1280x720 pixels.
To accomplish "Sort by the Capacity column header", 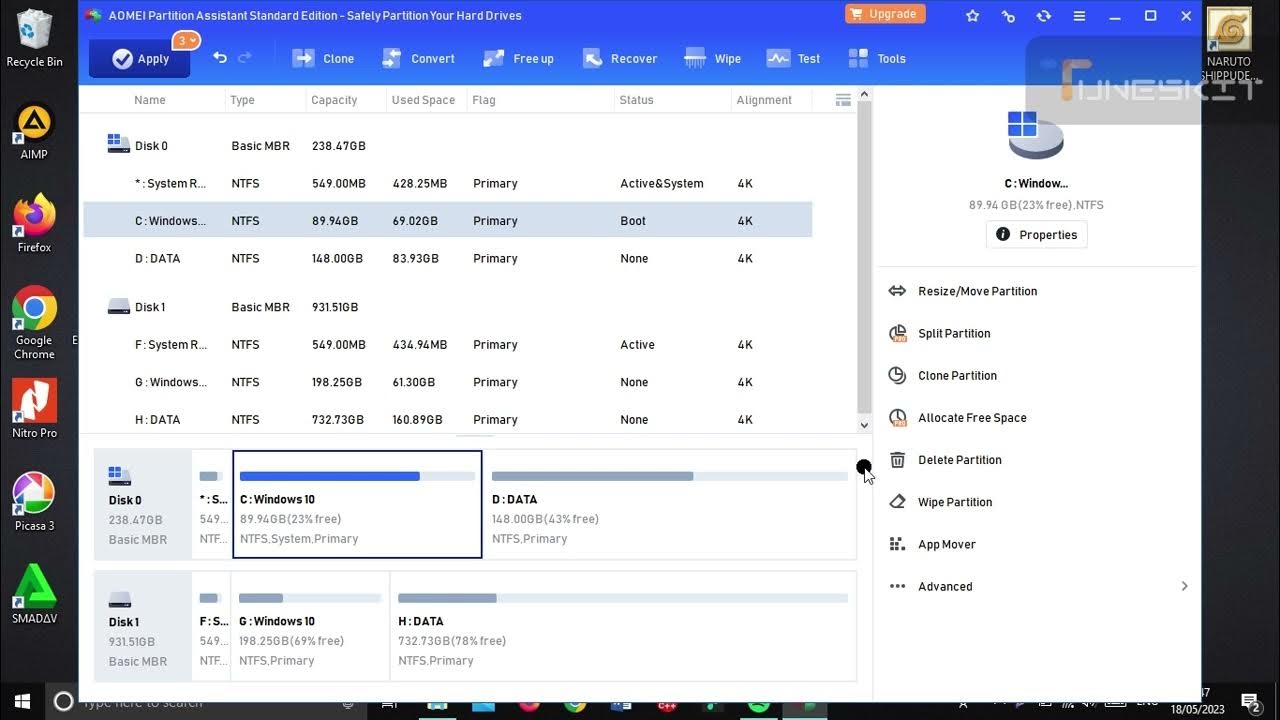I will (x=334, y=100).
